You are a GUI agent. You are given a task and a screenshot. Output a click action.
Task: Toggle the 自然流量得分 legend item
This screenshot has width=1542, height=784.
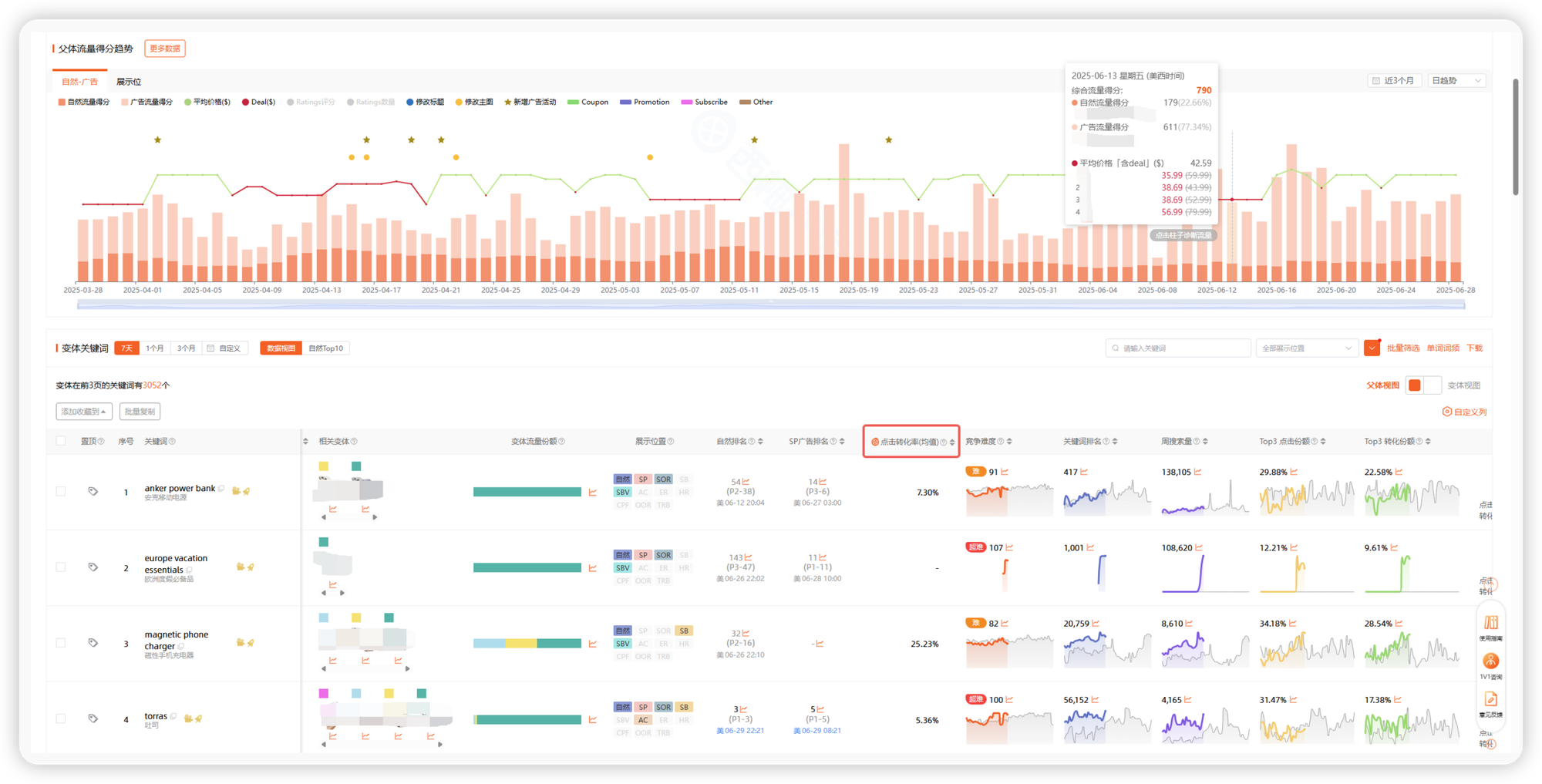(x=84, y=102)
